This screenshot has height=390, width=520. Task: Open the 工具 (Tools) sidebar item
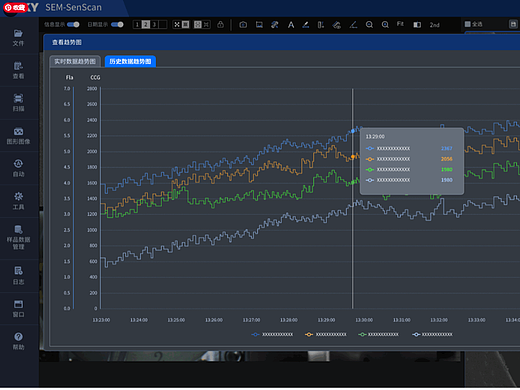(18, 201)
